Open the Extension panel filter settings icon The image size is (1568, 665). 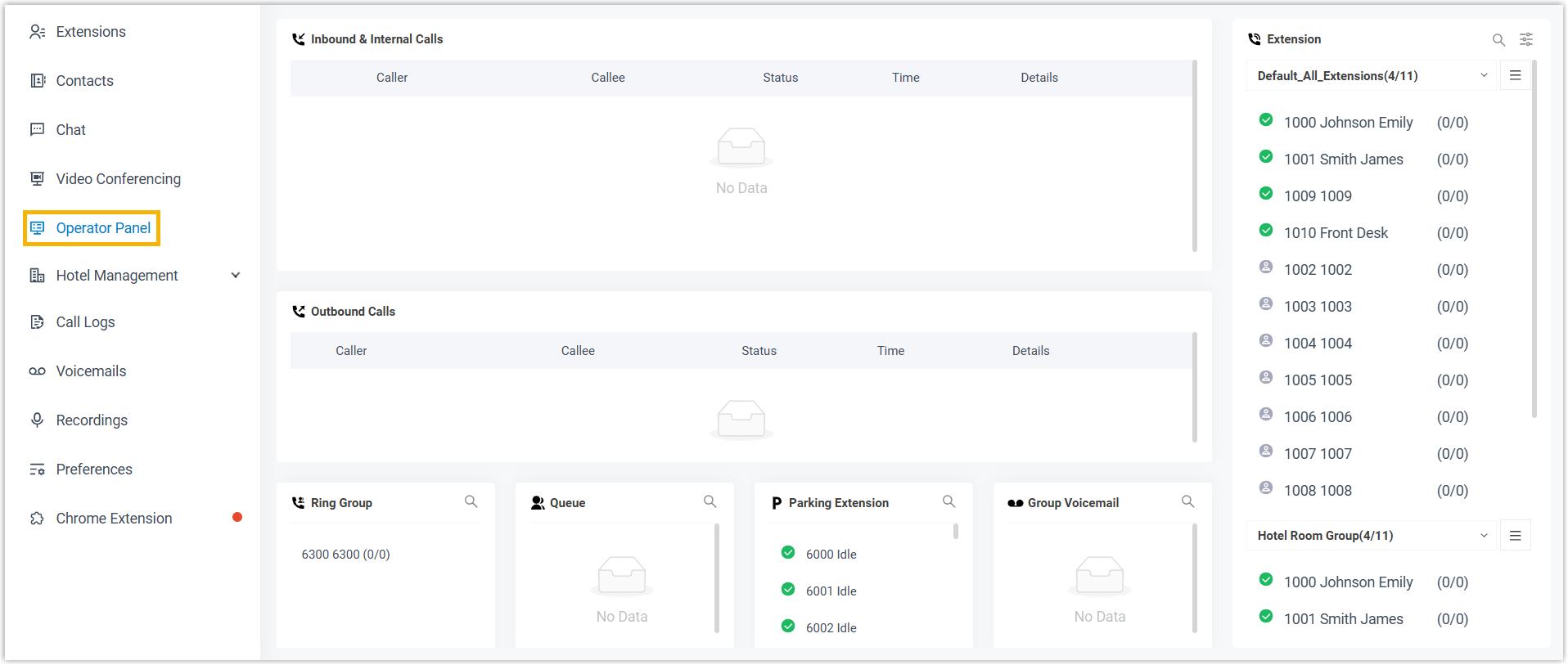click(x=1526, y=39)
